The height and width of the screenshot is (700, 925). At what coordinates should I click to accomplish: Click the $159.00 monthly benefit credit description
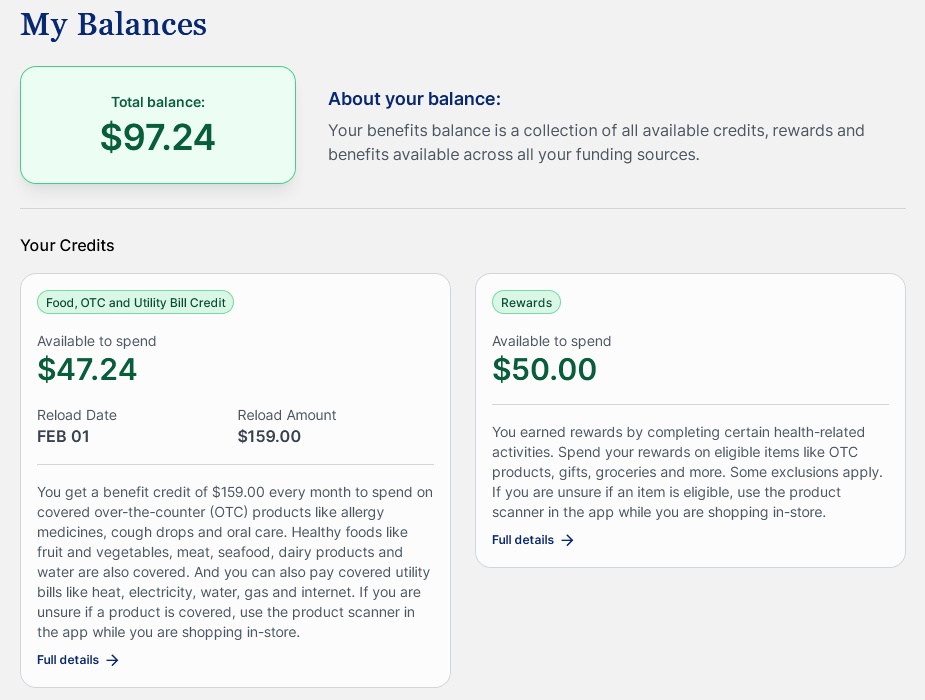pyautogui.click(x=235, y=562)
